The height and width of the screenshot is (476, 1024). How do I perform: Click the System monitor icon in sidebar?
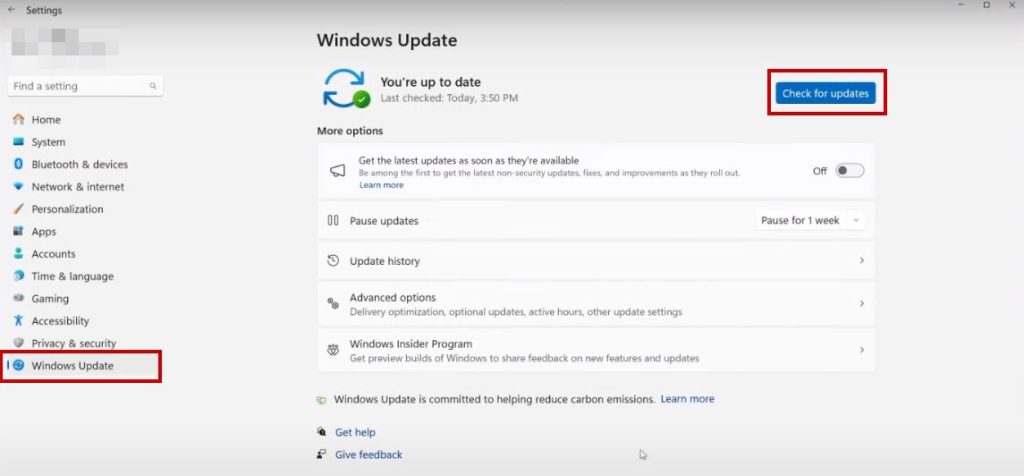pos(18,142)
